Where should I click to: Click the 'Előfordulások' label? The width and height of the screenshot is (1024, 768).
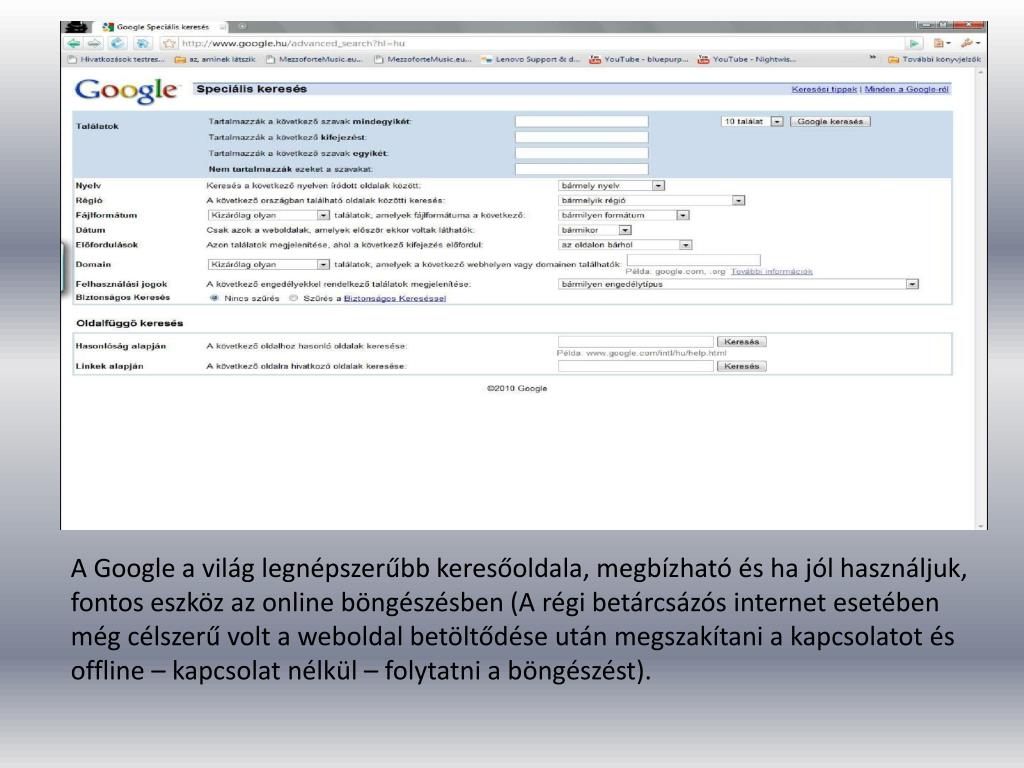(x=106, y=245)
